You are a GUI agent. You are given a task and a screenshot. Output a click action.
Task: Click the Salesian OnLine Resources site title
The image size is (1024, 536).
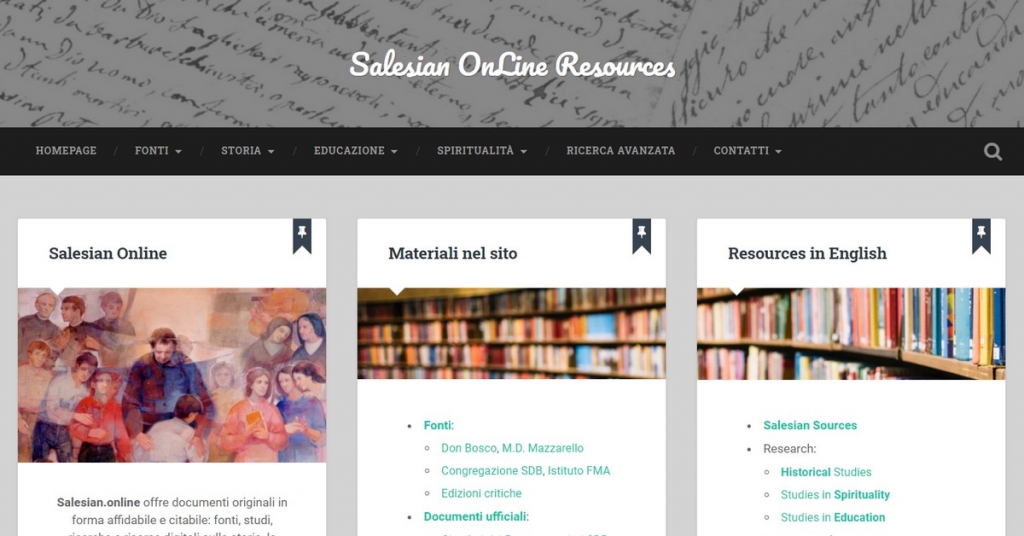click(x=512, y=65)
